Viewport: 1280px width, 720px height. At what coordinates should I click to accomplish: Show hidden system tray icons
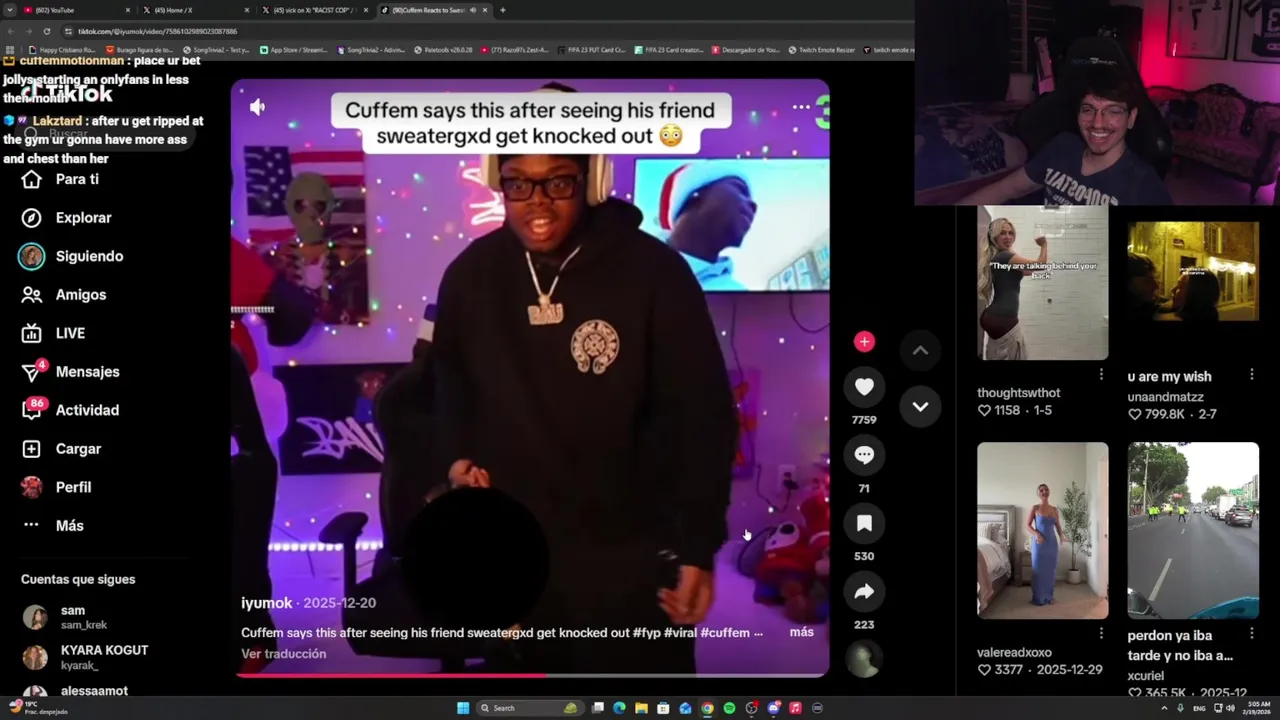[1165, 708]
